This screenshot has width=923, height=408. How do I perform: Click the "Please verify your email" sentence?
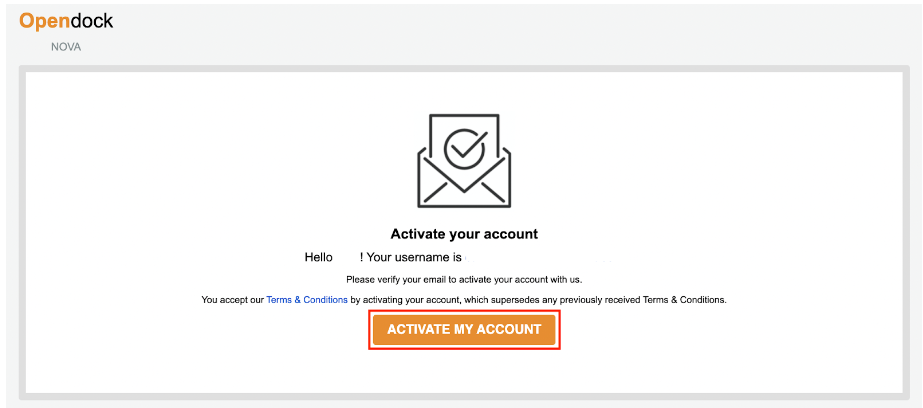click(464, 279)
